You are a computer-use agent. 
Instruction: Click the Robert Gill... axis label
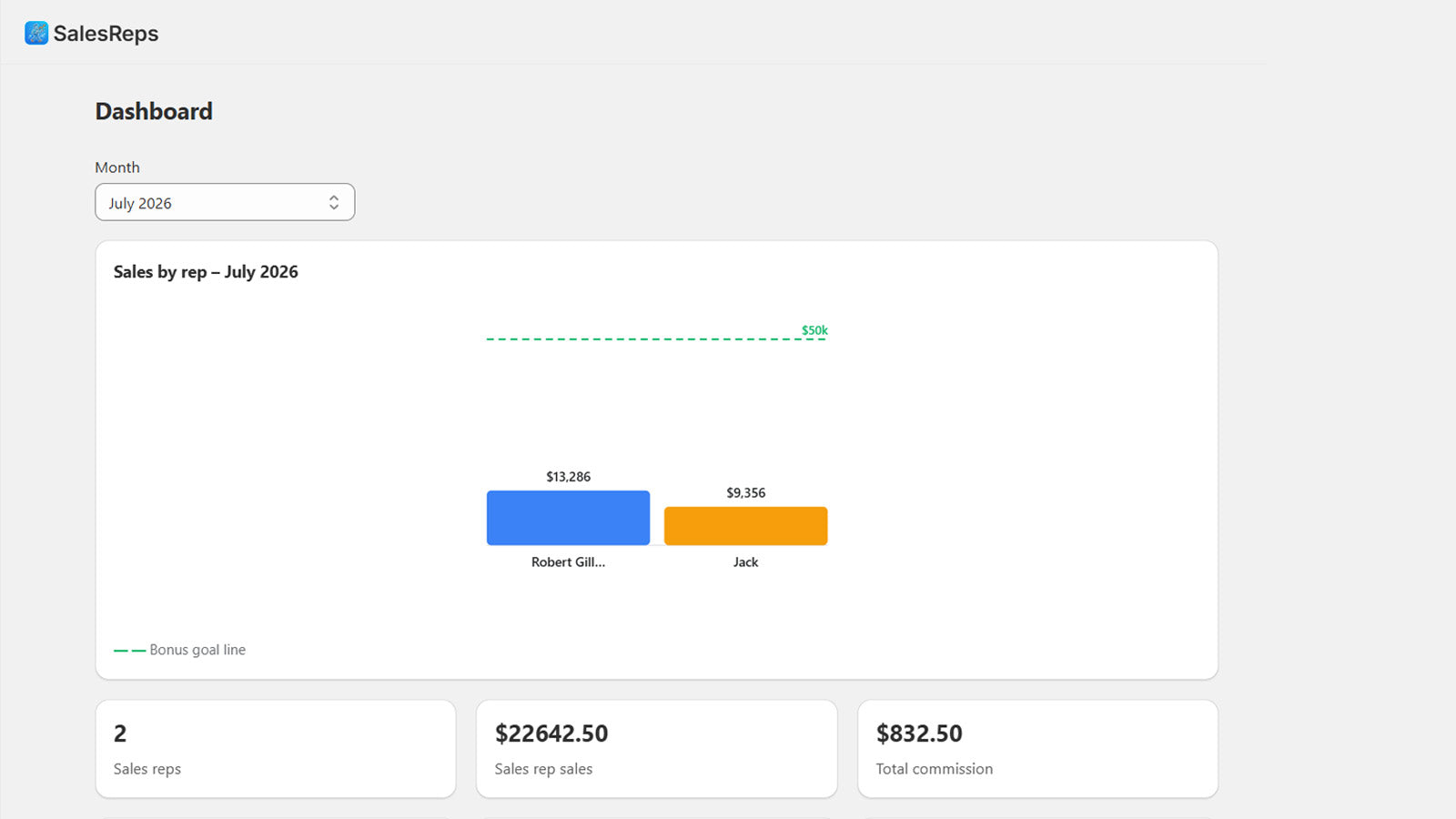tap(568, 562)
